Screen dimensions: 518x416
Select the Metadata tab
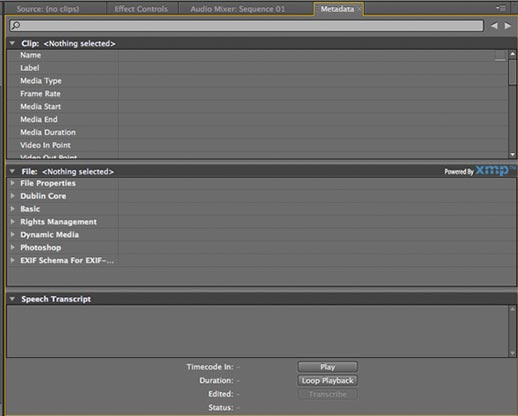[337, 9]
